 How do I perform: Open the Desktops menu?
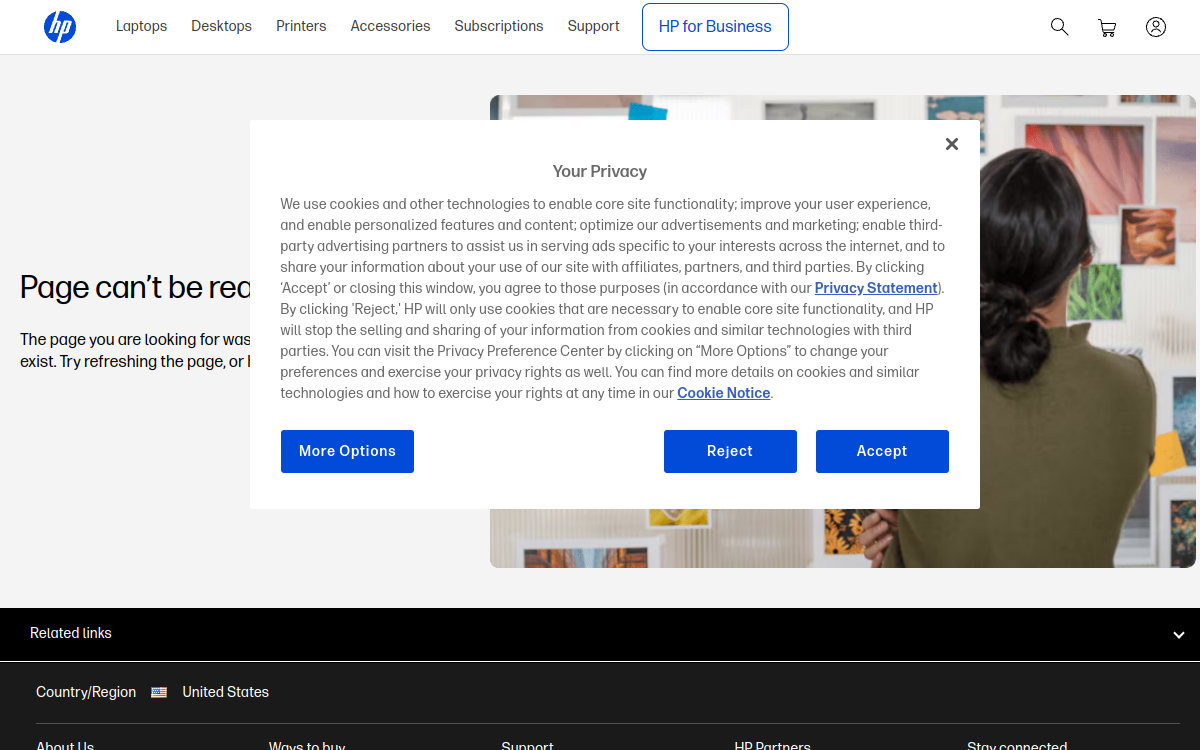click(x=222, y=26)
